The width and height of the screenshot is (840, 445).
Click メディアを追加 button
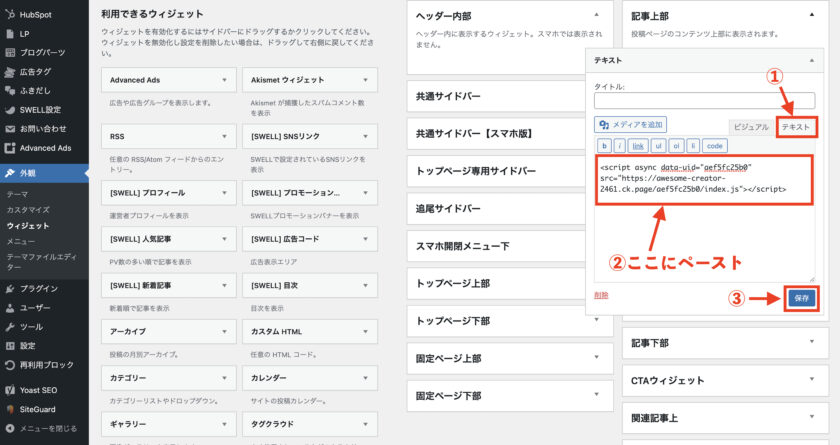[631, 125]
